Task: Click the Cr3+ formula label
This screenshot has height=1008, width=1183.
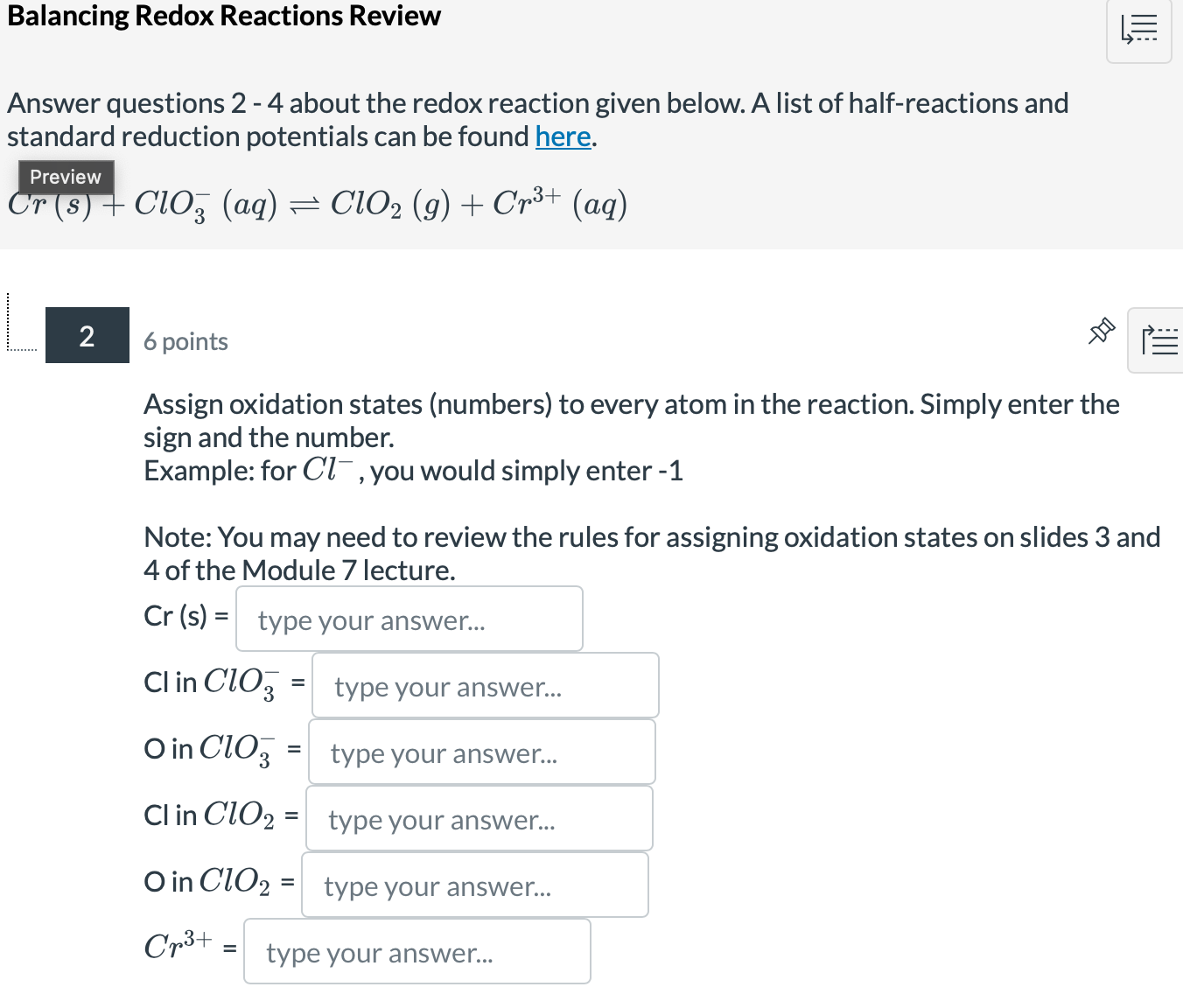Action: point(178,945)
